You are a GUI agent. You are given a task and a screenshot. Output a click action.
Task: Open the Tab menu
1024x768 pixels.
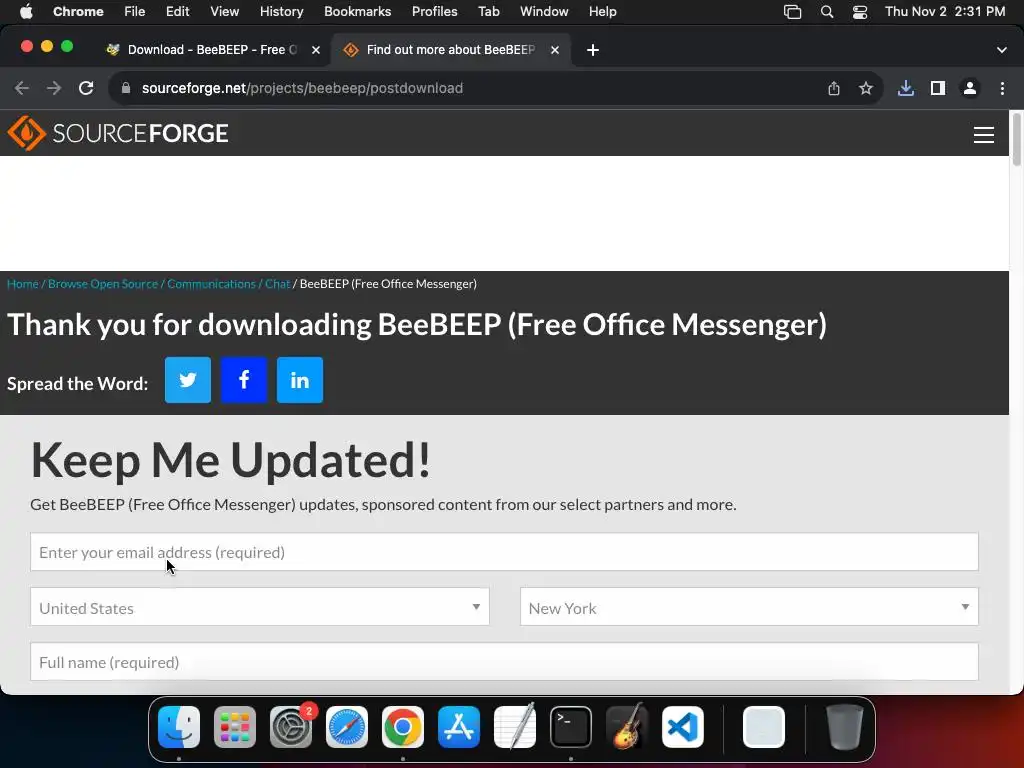[x=488, y=12]
